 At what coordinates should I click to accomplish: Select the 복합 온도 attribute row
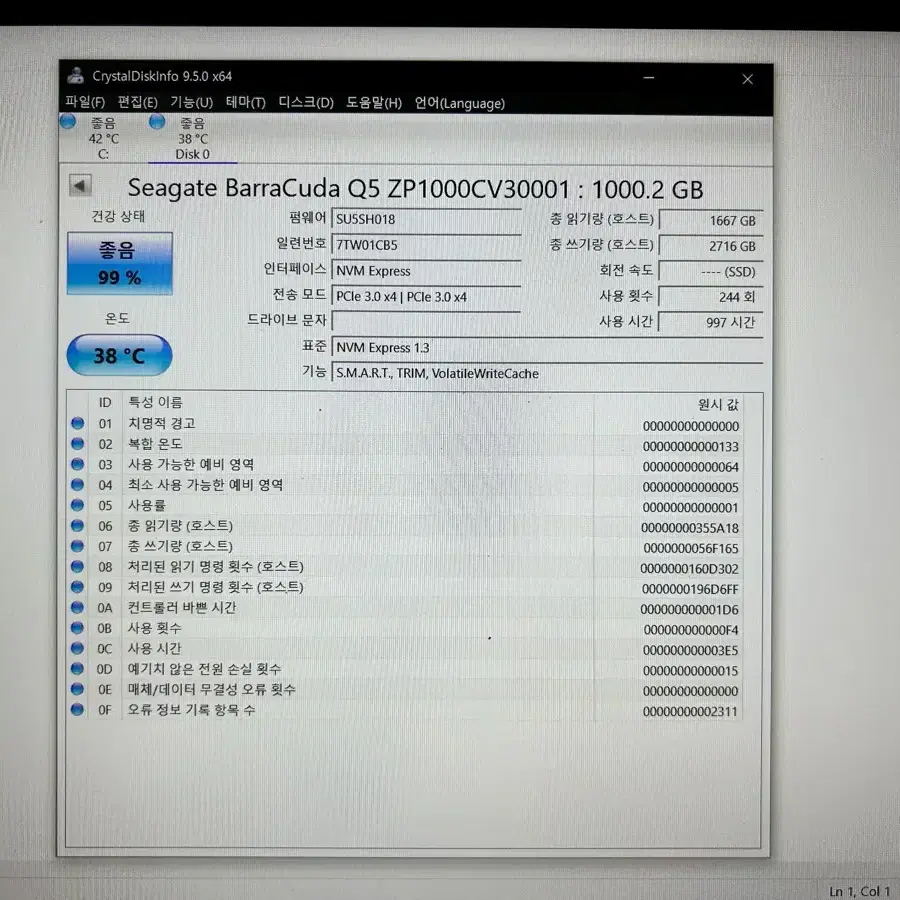[x=406, y=445]
